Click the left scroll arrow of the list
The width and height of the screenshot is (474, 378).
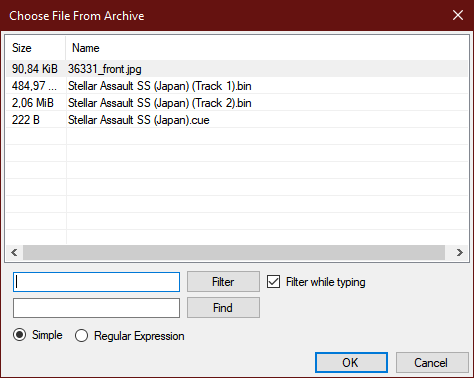tap(14, 252)
